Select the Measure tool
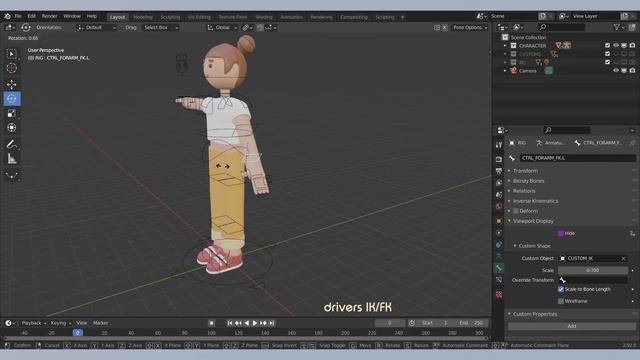640x360 pixels. pyautogui.click(x=11, y=158)
